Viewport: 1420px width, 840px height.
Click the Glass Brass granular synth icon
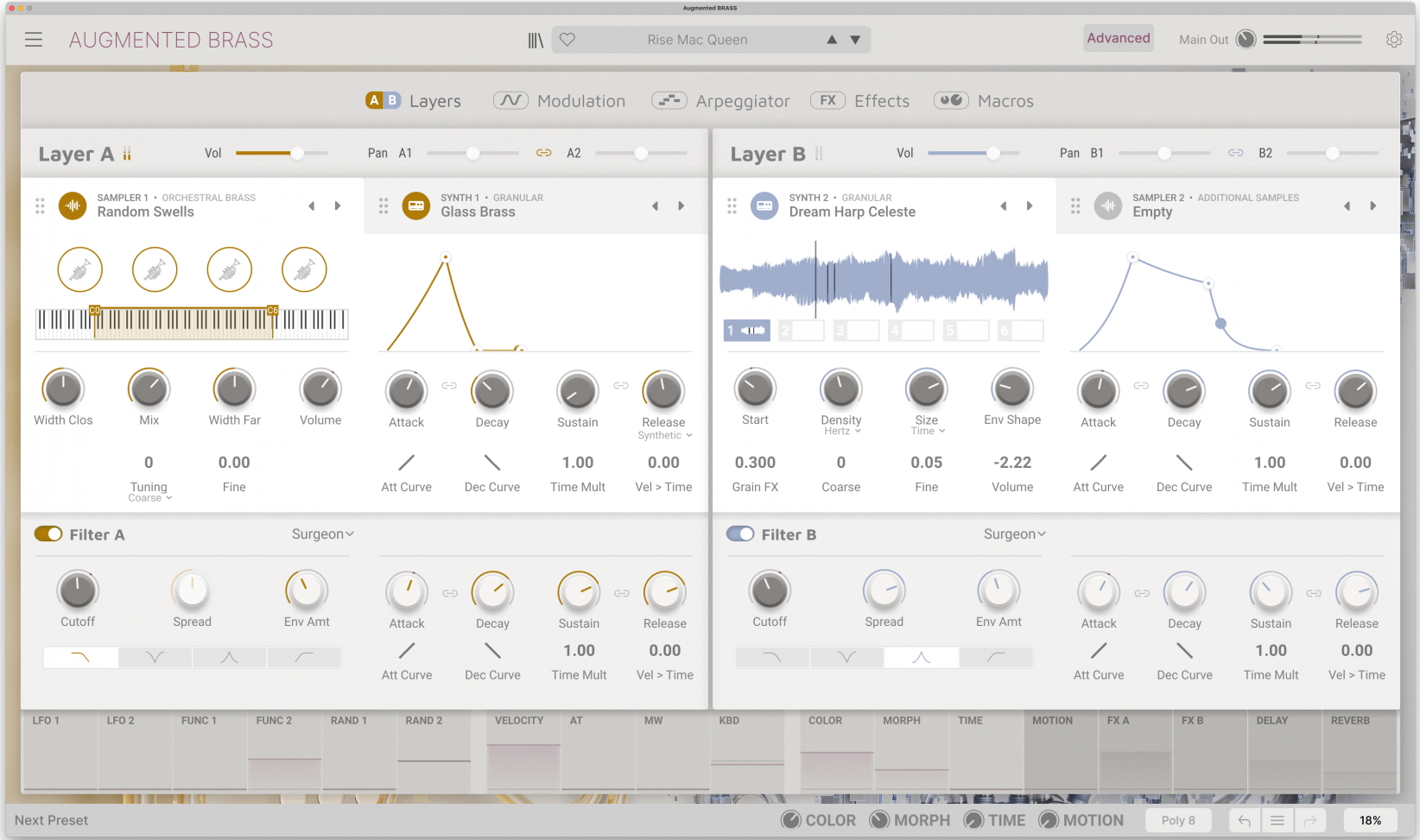pyautogui.click(x=416, y=205)
